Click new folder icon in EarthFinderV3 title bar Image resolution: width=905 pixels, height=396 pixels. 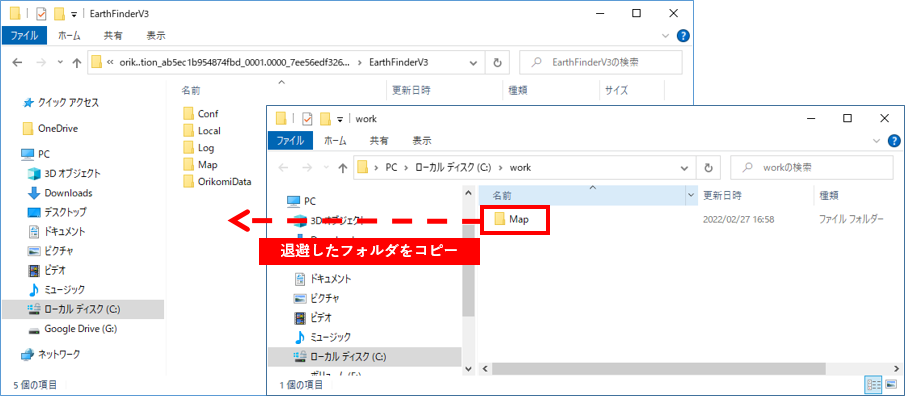59,13
